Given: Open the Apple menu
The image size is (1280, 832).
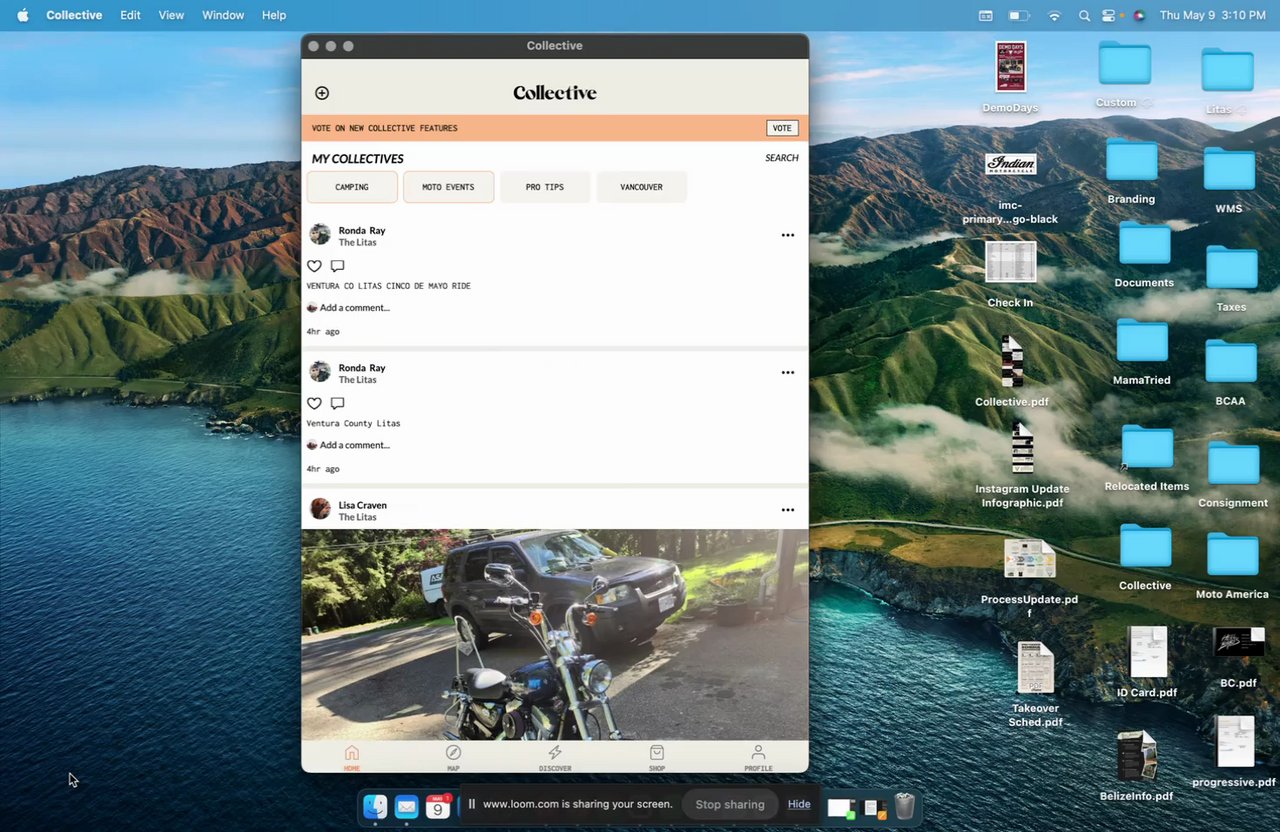Looking at the screenshot, I should [x=23, y=15].
